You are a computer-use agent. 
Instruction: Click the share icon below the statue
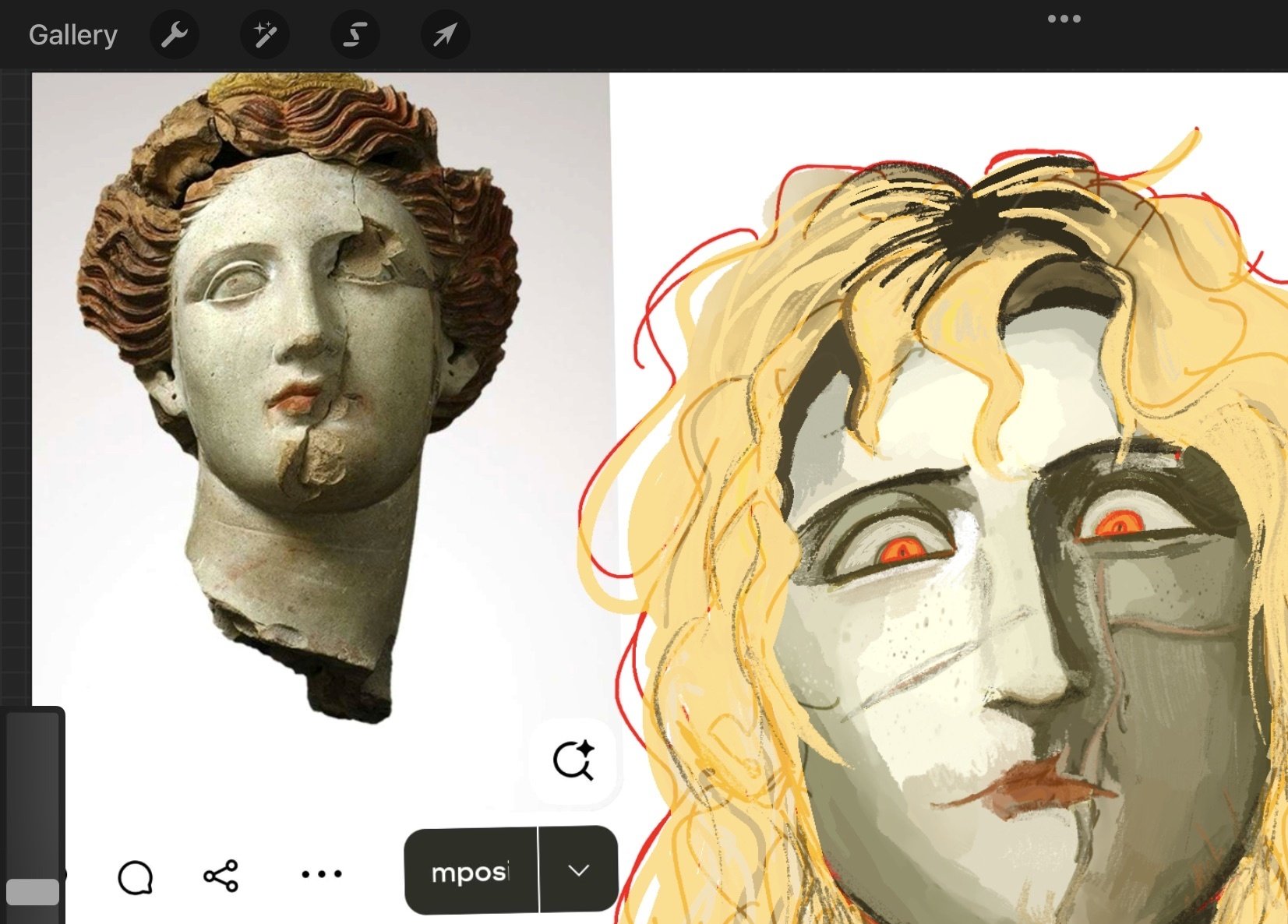click(221, 876)
